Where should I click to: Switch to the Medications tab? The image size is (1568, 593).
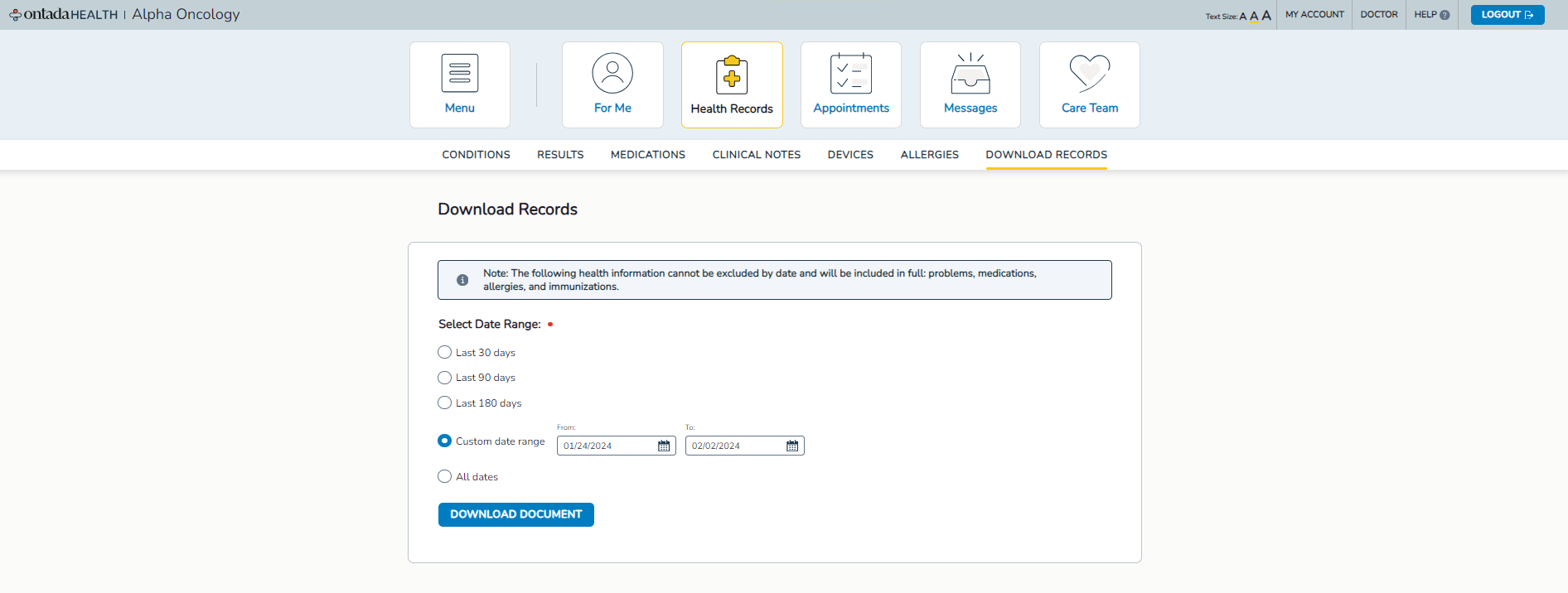tap(647, 155)
